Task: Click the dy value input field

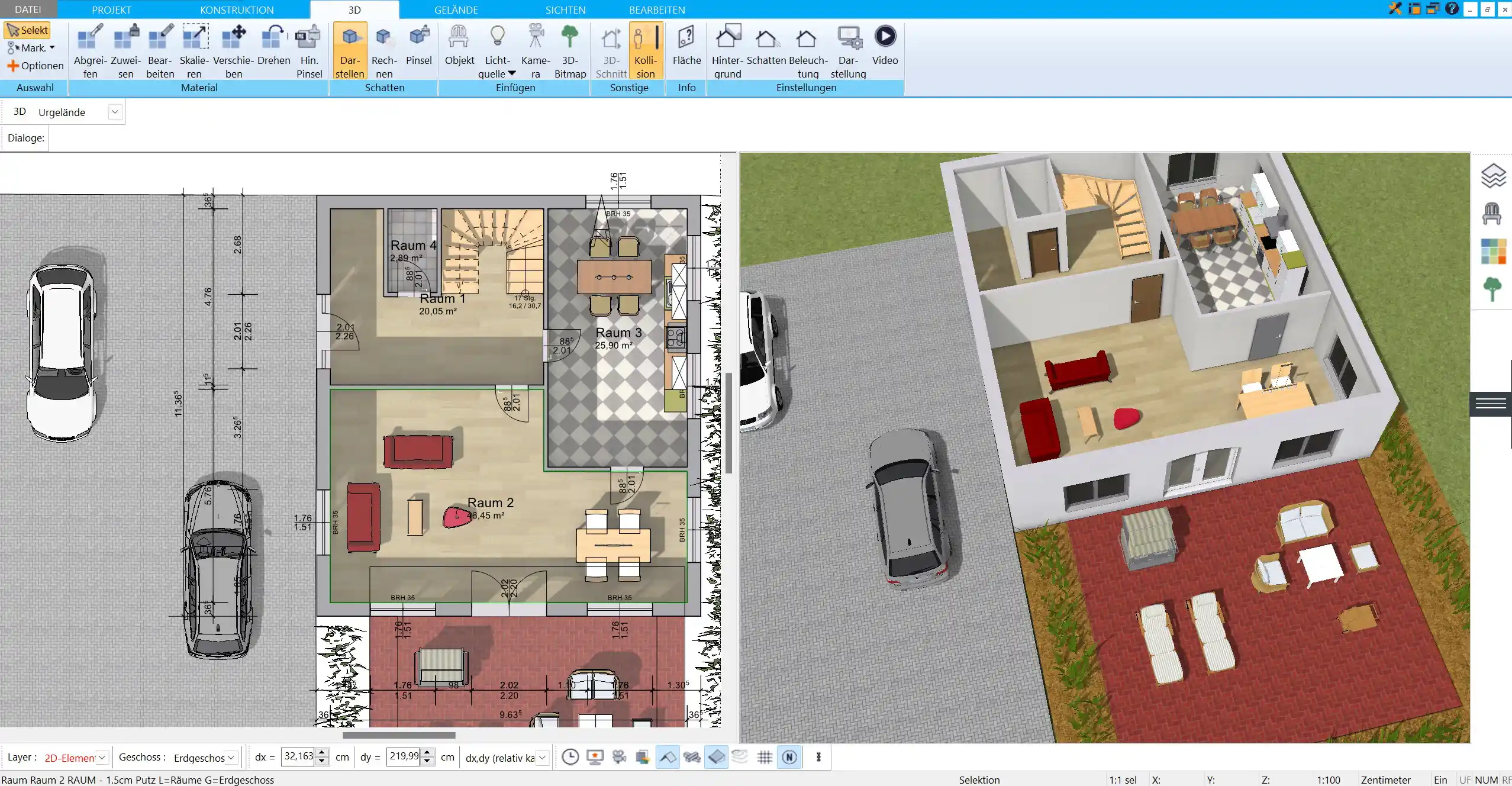Action: click(404, 756)
